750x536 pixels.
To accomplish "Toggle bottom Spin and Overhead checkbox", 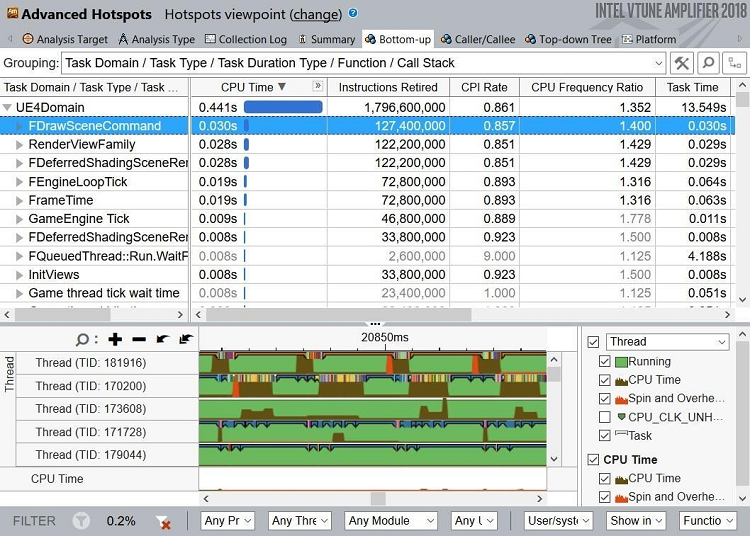I will pos(605,497).
